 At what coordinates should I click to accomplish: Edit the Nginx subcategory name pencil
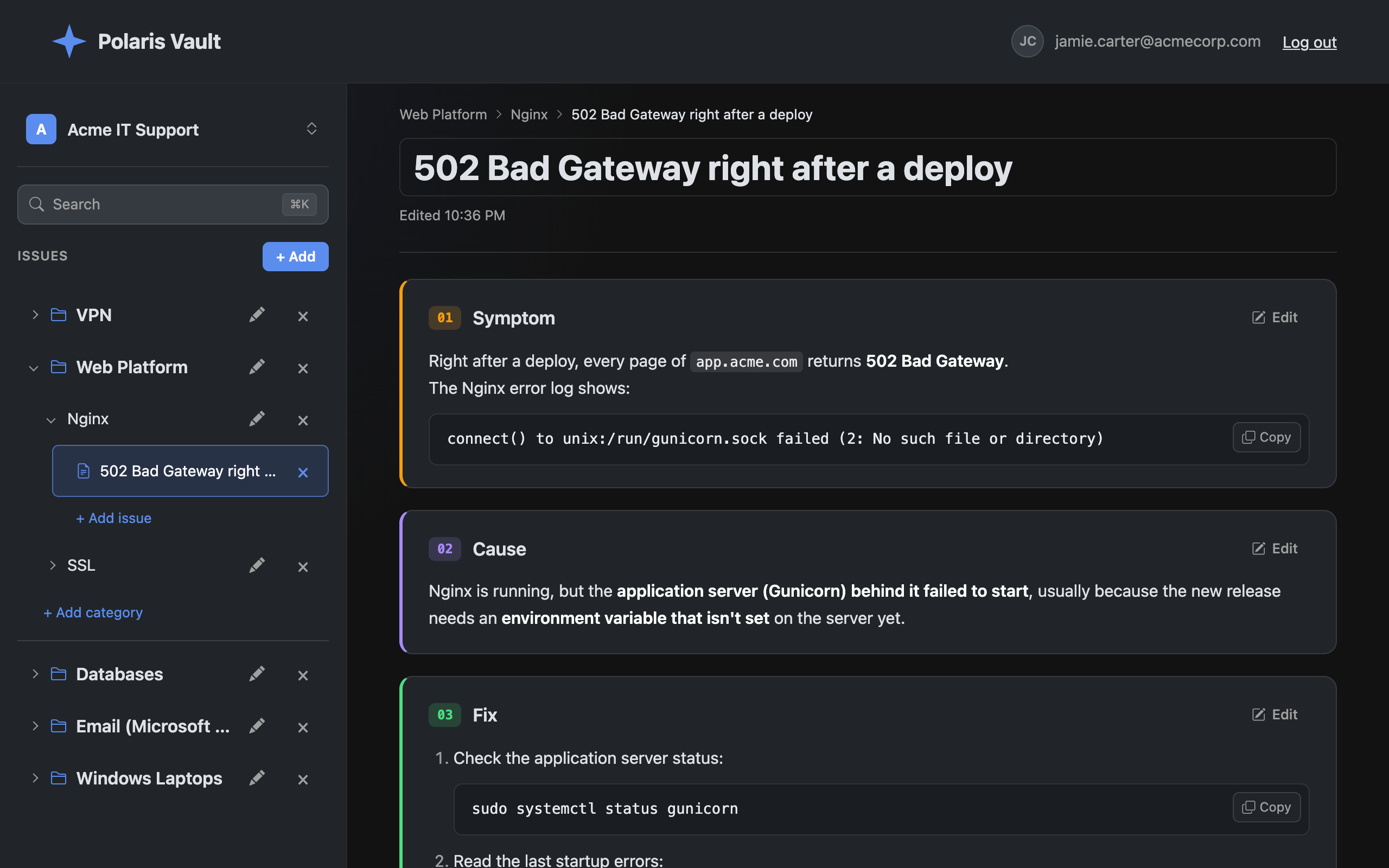(257, 419)
